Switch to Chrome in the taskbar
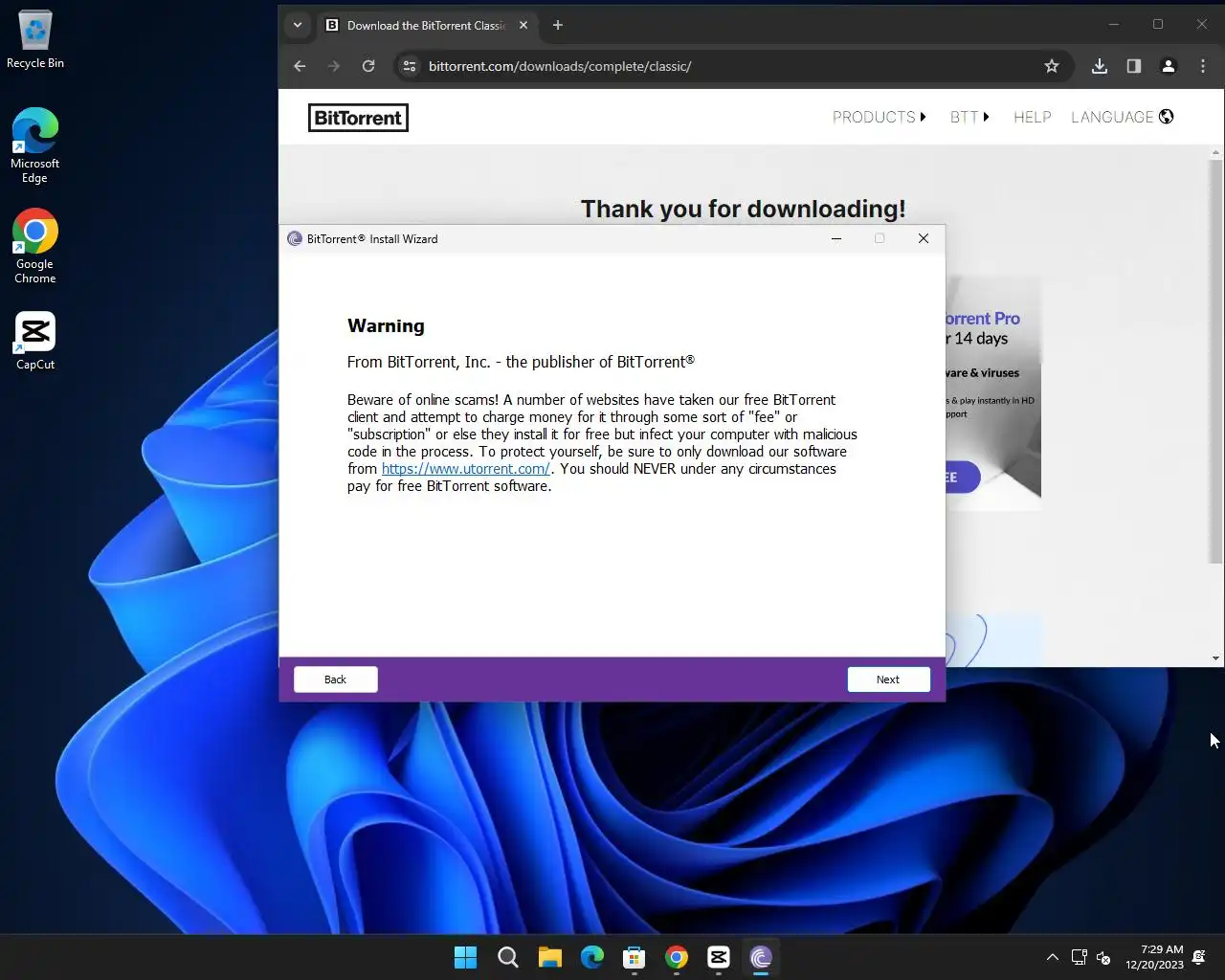The image size is (1225, 980). (x=677, y=957)
